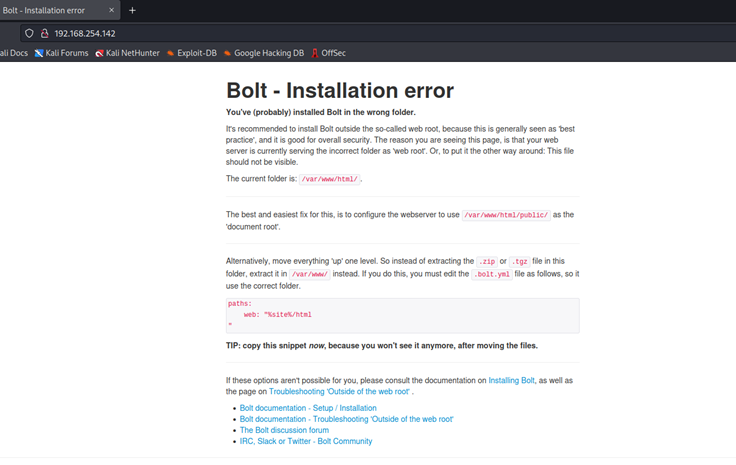Click the /var/www/html/ current folder code

330,179
